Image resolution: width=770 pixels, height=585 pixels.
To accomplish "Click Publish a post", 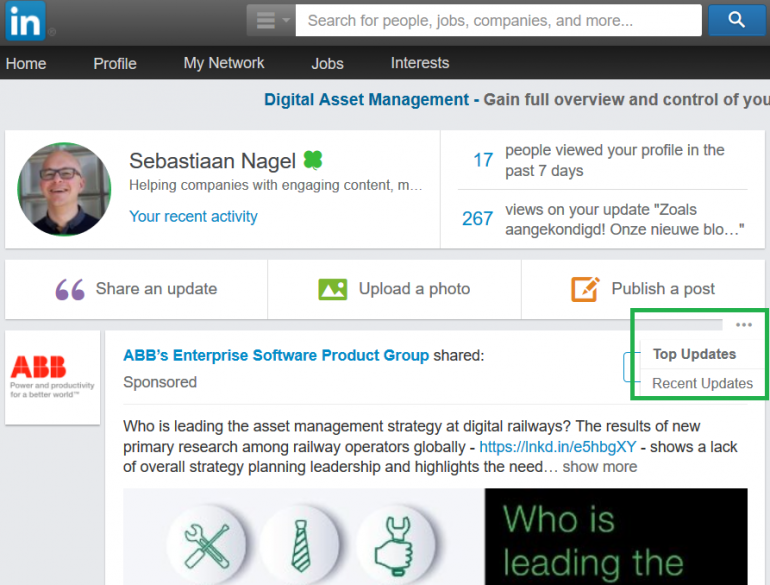I will [x=663, y=289].
